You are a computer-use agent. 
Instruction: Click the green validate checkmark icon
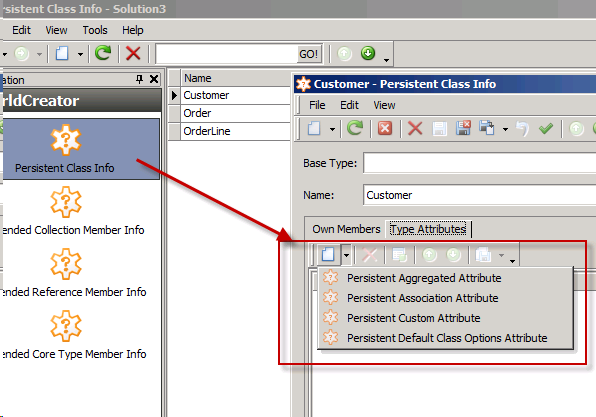546,128
